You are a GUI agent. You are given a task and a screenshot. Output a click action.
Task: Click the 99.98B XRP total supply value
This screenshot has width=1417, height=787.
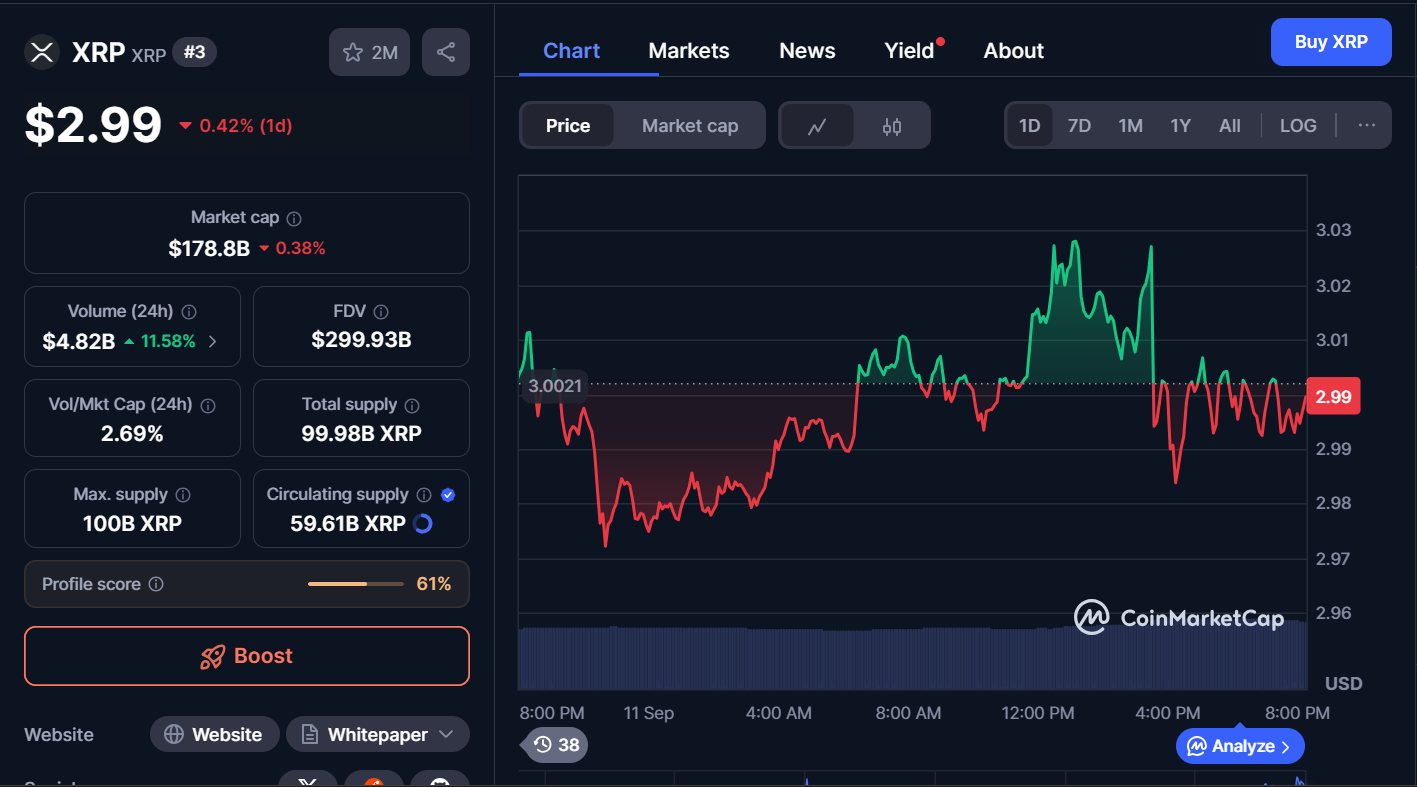[362, 434]
